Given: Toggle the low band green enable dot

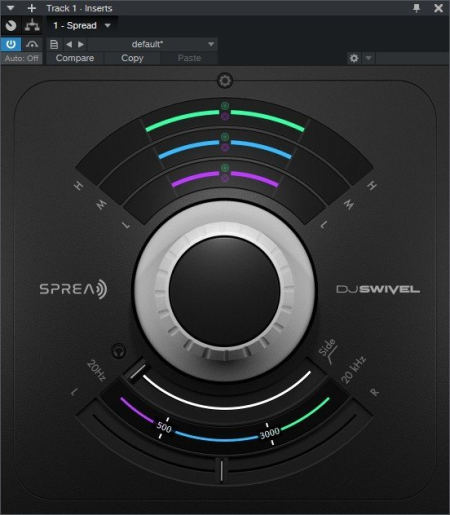Looking at the screenshot, I should tap(225, 167).
